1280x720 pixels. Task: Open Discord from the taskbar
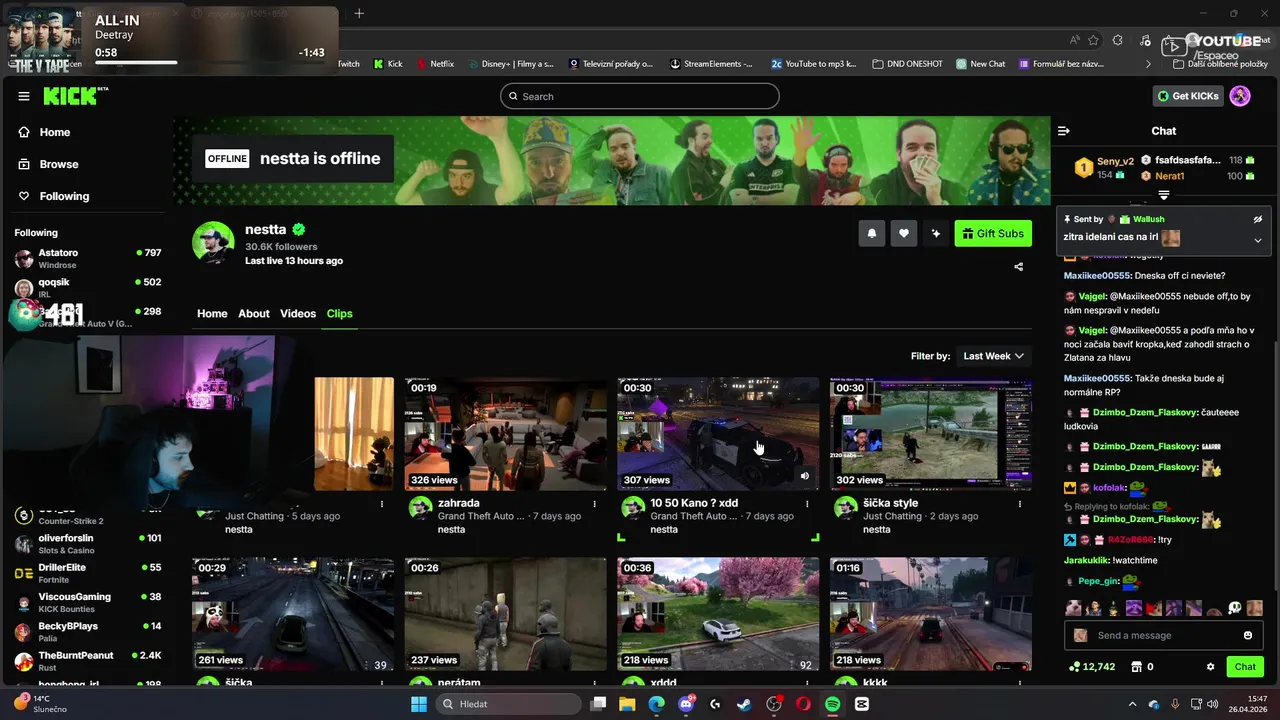pyautogui.click(x=686, y=704)
